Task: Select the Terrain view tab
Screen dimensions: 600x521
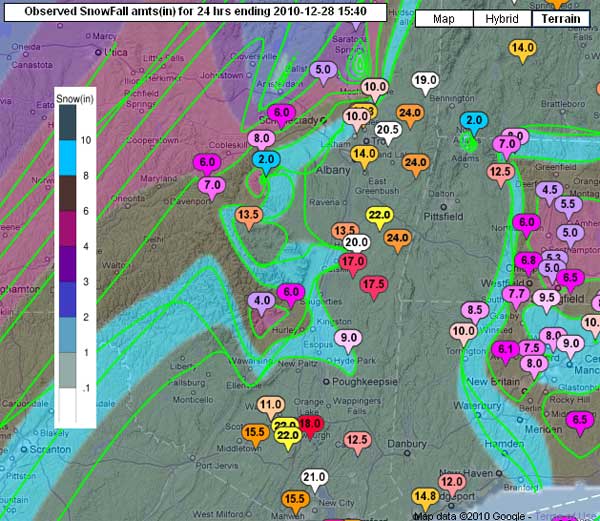Action: (x=561, y=19)
